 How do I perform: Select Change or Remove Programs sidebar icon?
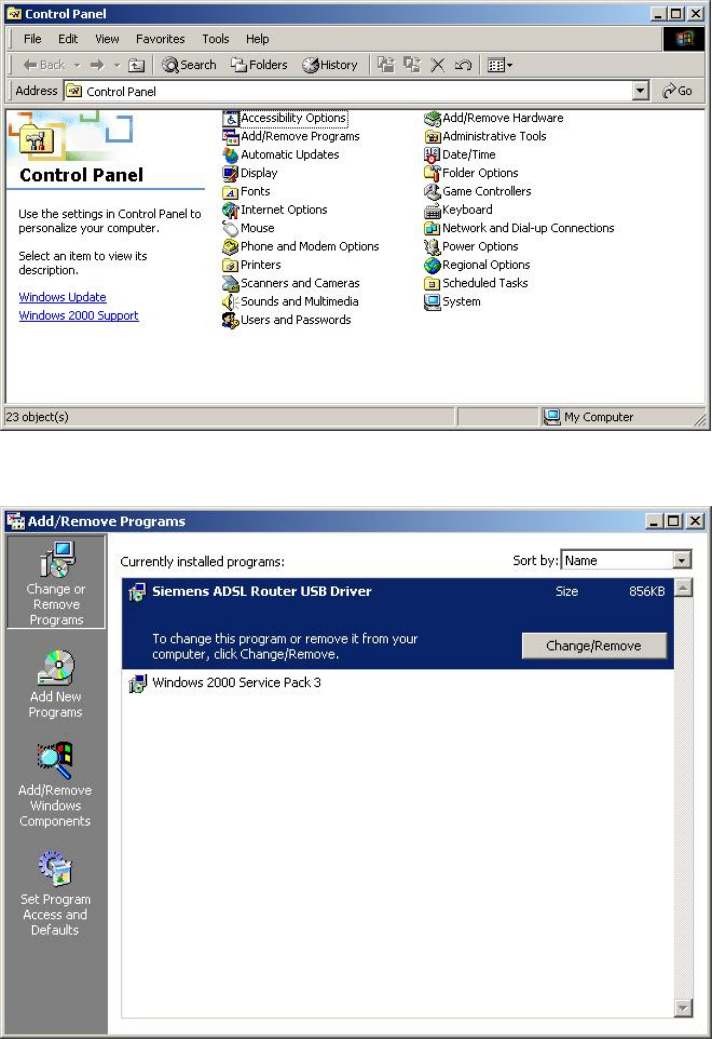pos(56,582)
